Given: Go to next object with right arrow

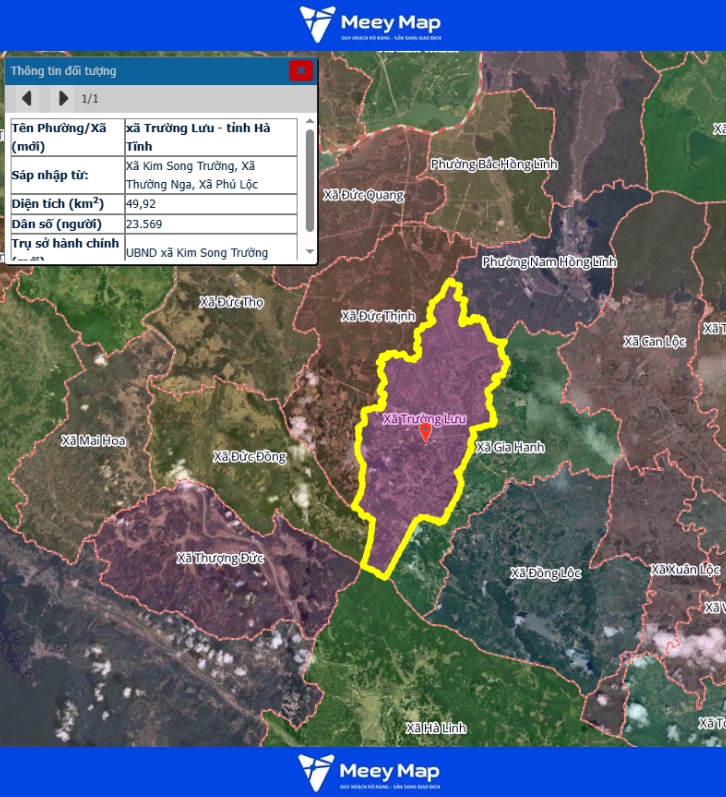Looking at the screenshot, I should [63, 98].
